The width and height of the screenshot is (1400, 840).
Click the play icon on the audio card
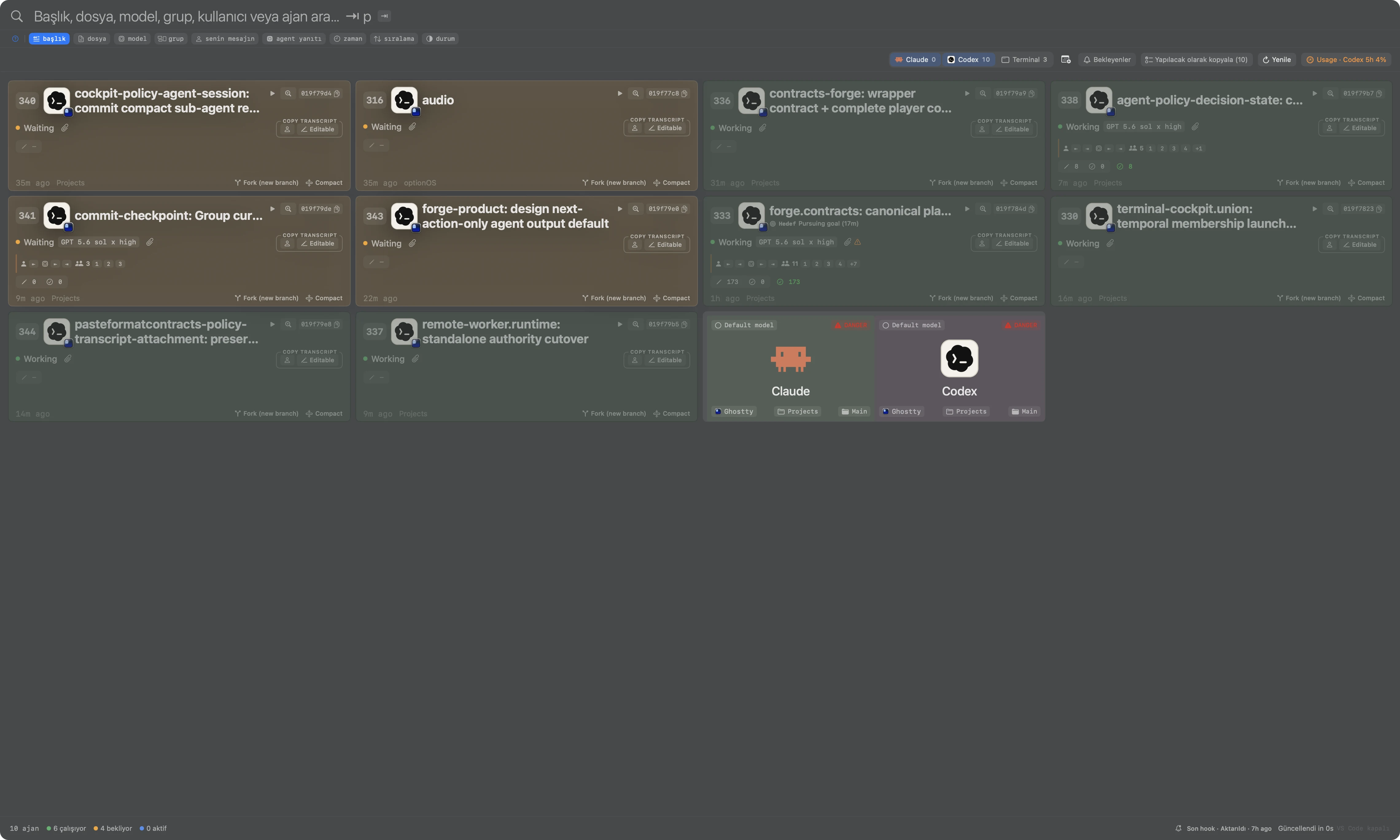[620, 93]
